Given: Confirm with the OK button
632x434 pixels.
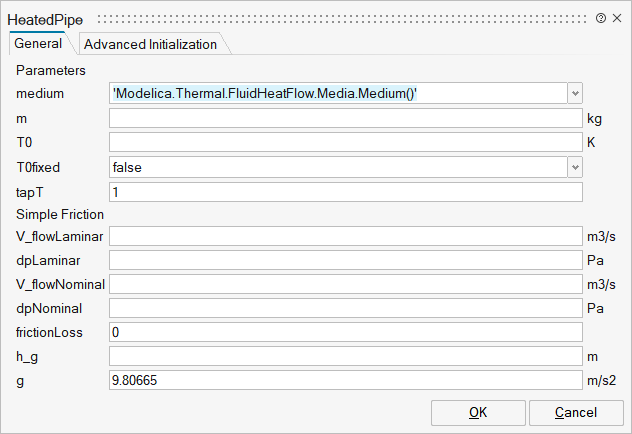Looking at the screenshot, I should coord(478,413).
